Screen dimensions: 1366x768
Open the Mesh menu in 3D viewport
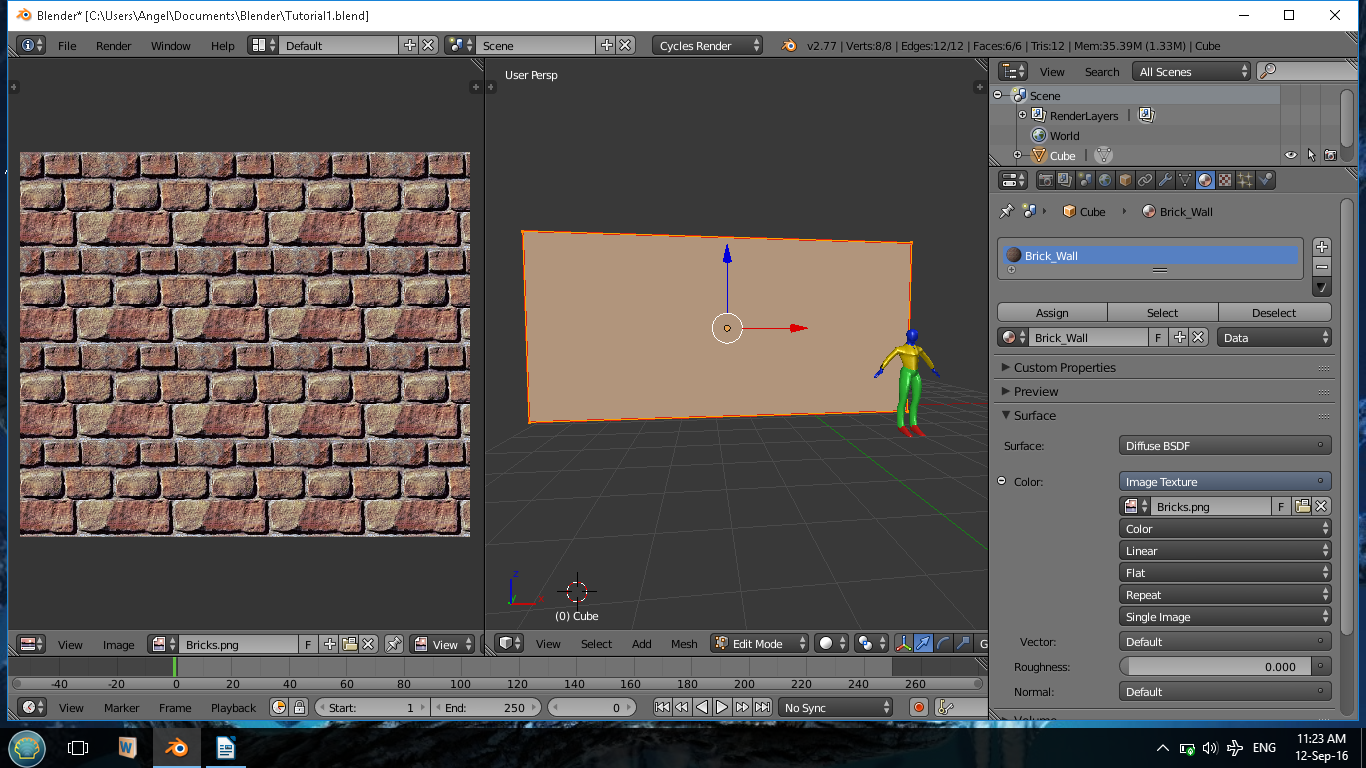685,644
